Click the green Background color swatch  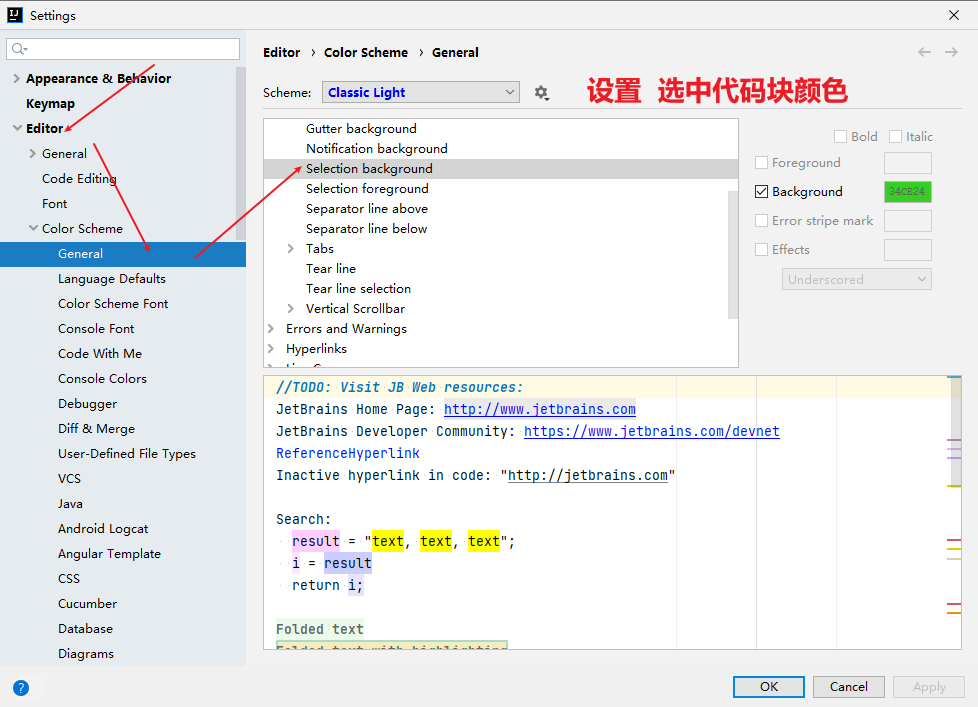pos(908,191)
